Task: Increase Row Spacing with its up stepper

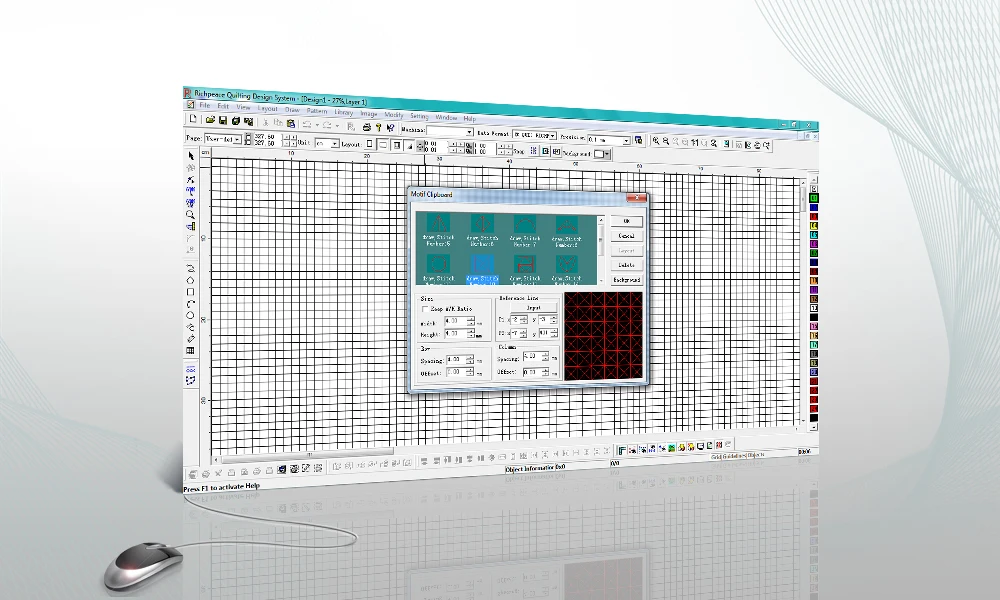Action: (470, 356)
